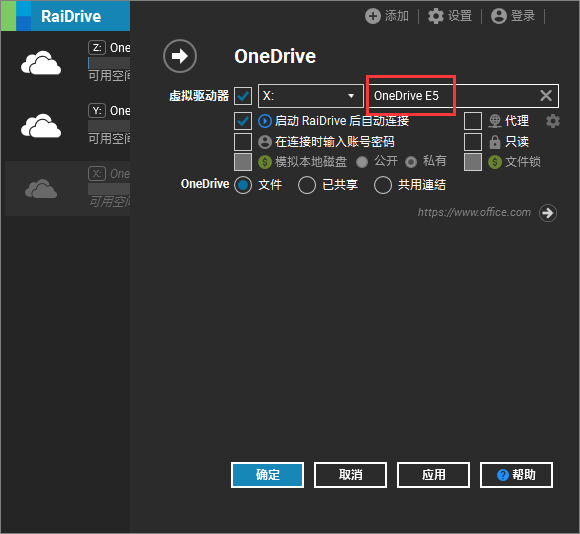Clear drive name with the X icon

pyautogui.click(x=546, y=96)
